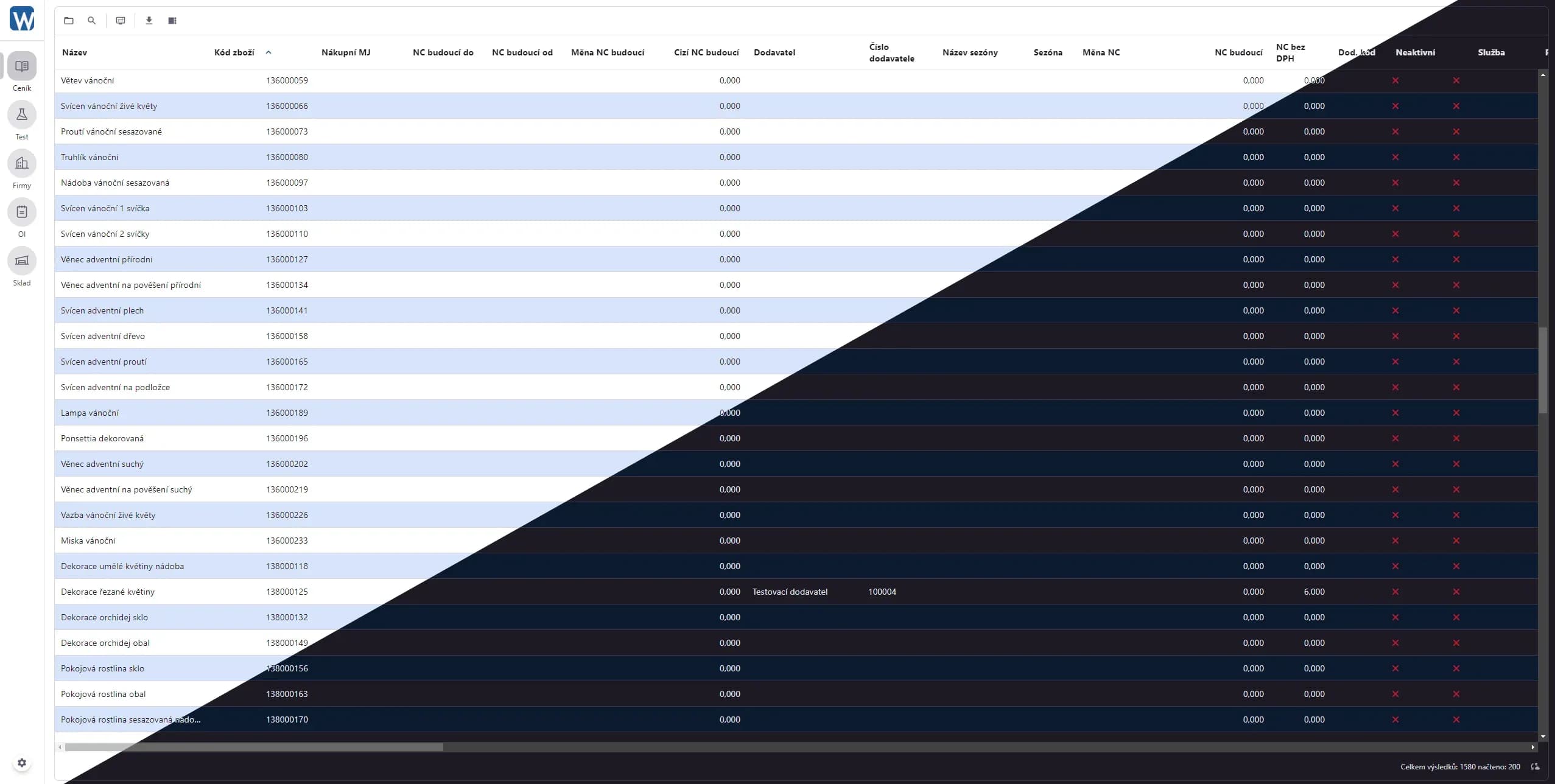Screen dimensions: 1555x784
Task: Open settings gear at sidebar bottom
Action: 22,763
